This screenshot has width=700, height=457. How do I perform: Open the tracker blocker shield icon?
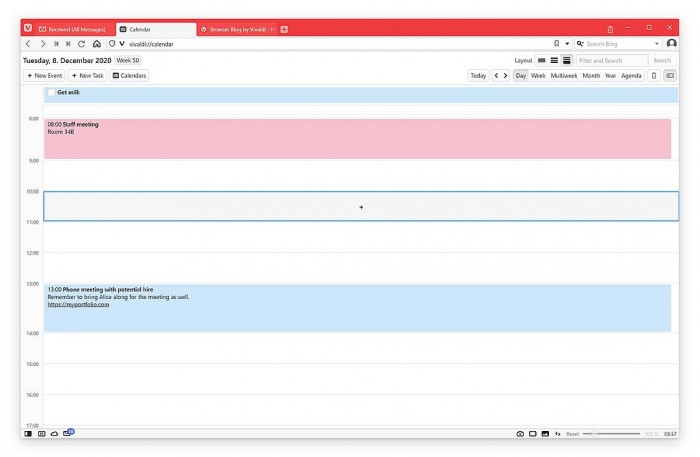(112, 44)
